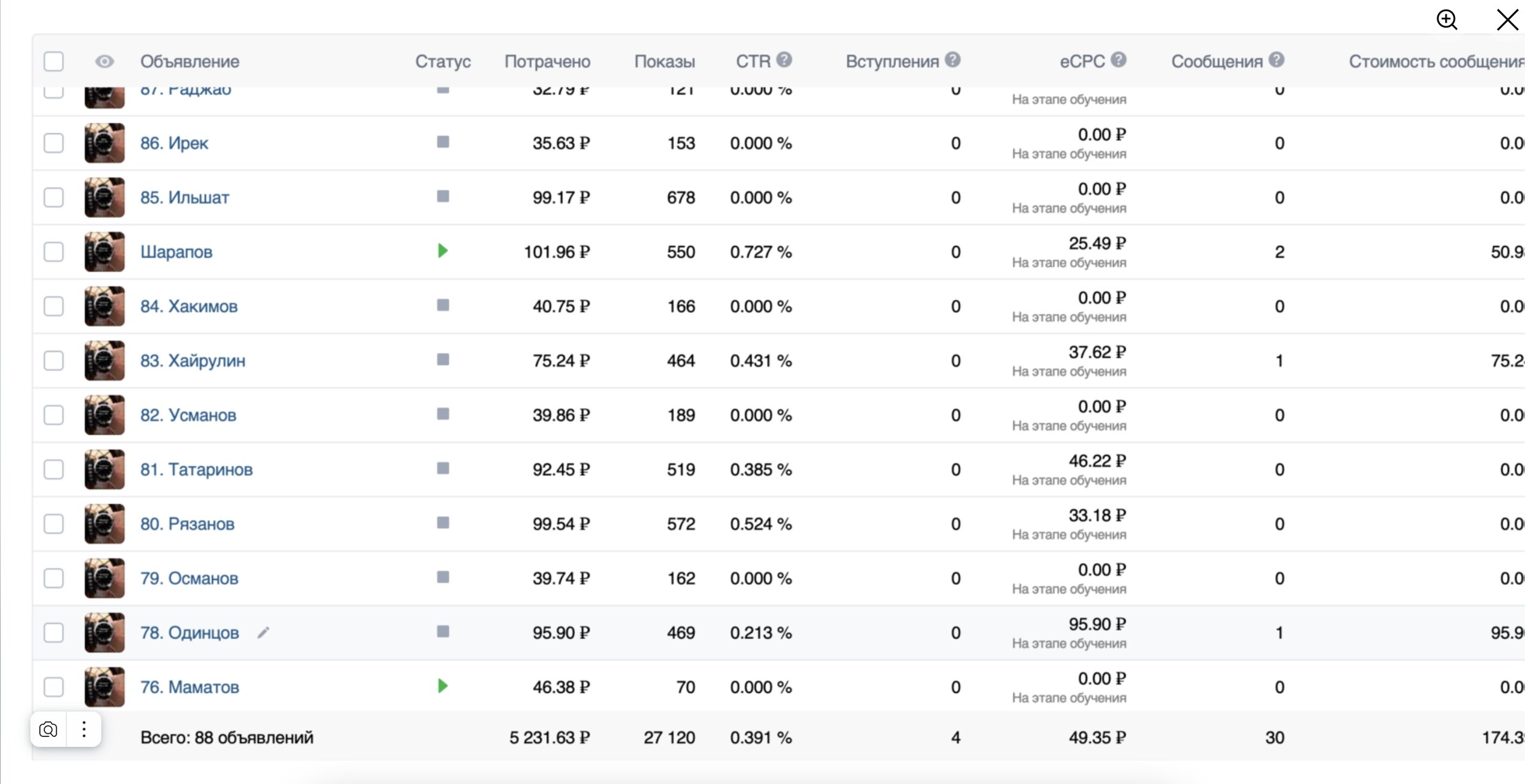Start the stopped 86. Ирек ad status

point(442,142)
